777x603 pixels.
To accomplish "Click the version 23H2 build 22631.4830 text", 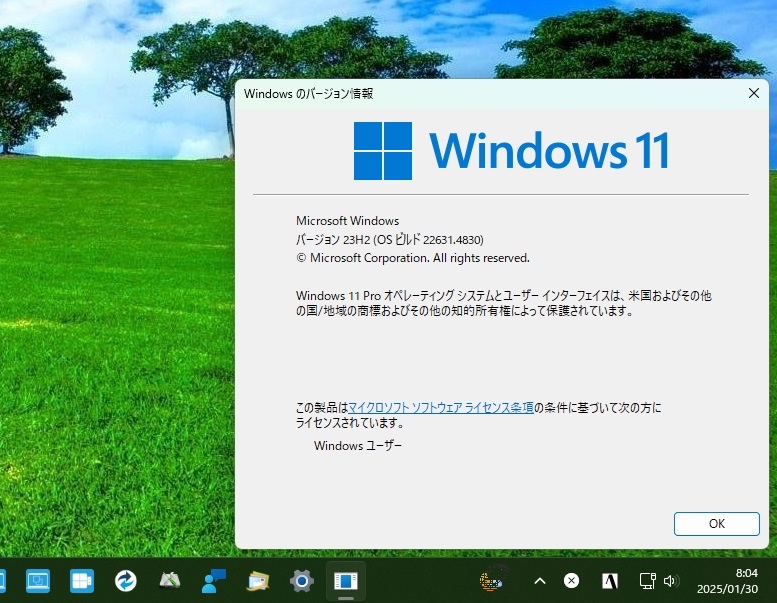I will 389,240.
